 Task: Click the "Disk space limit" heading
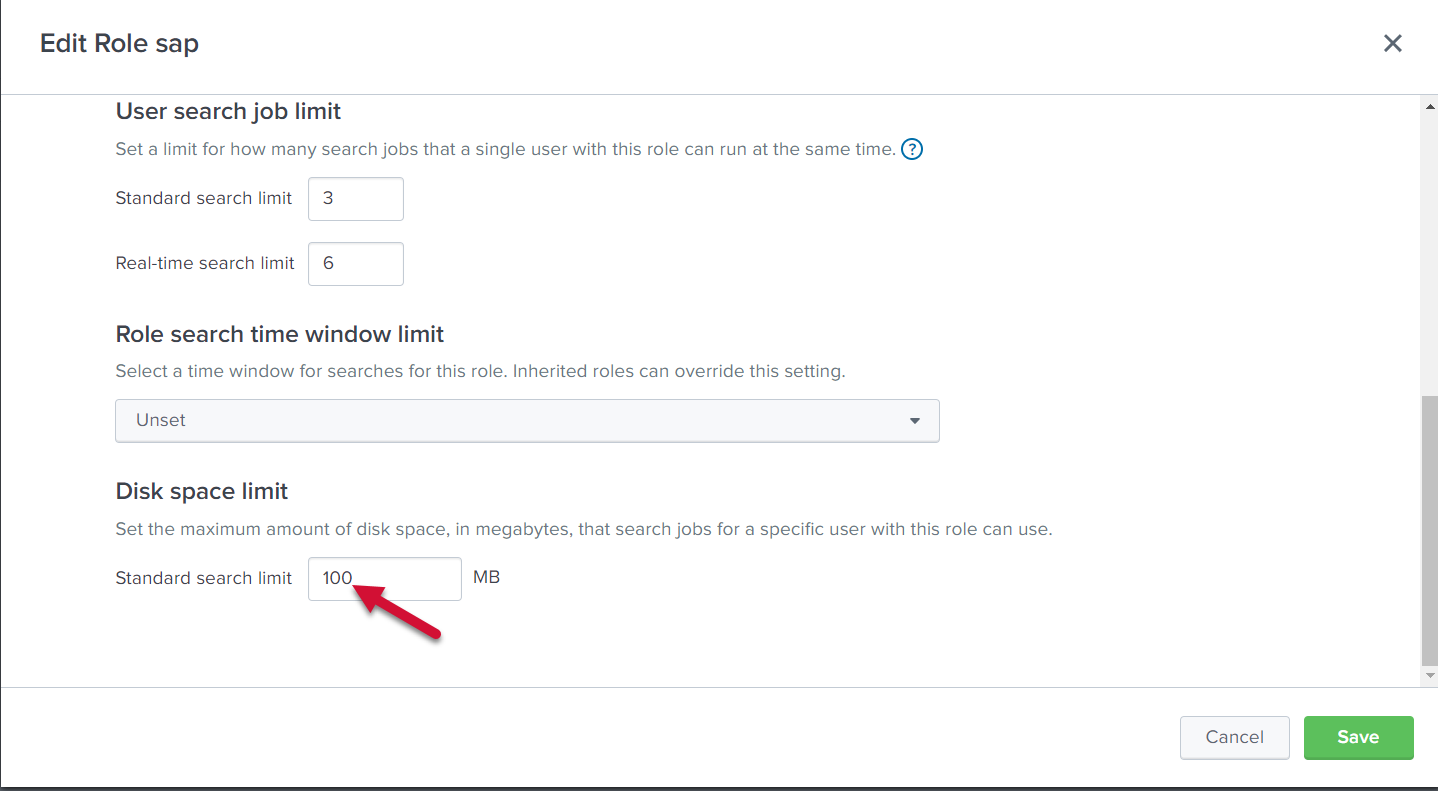[202, 491]
